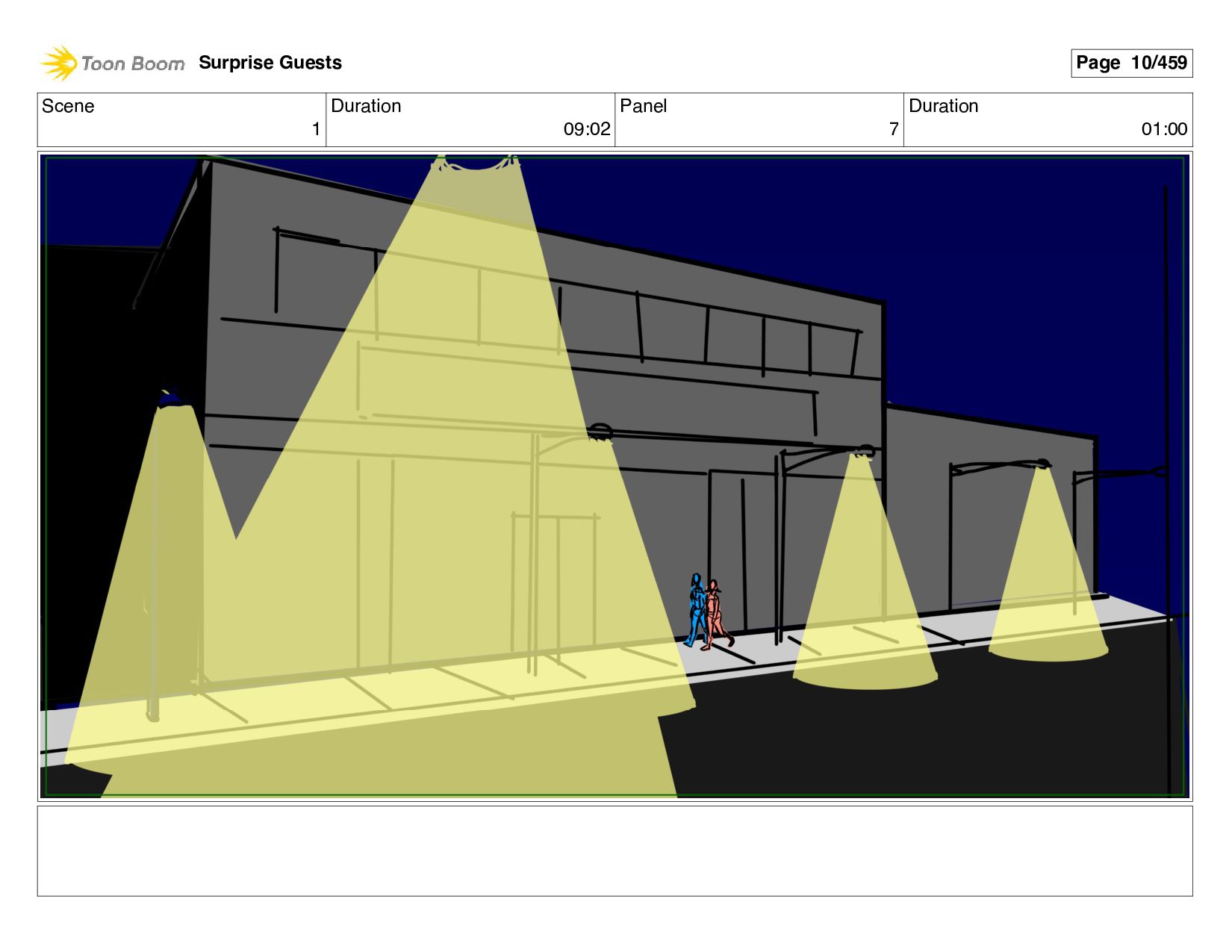Click the scene number '1' value
The height and width of the screenshot is (952, 1232).
316,129
